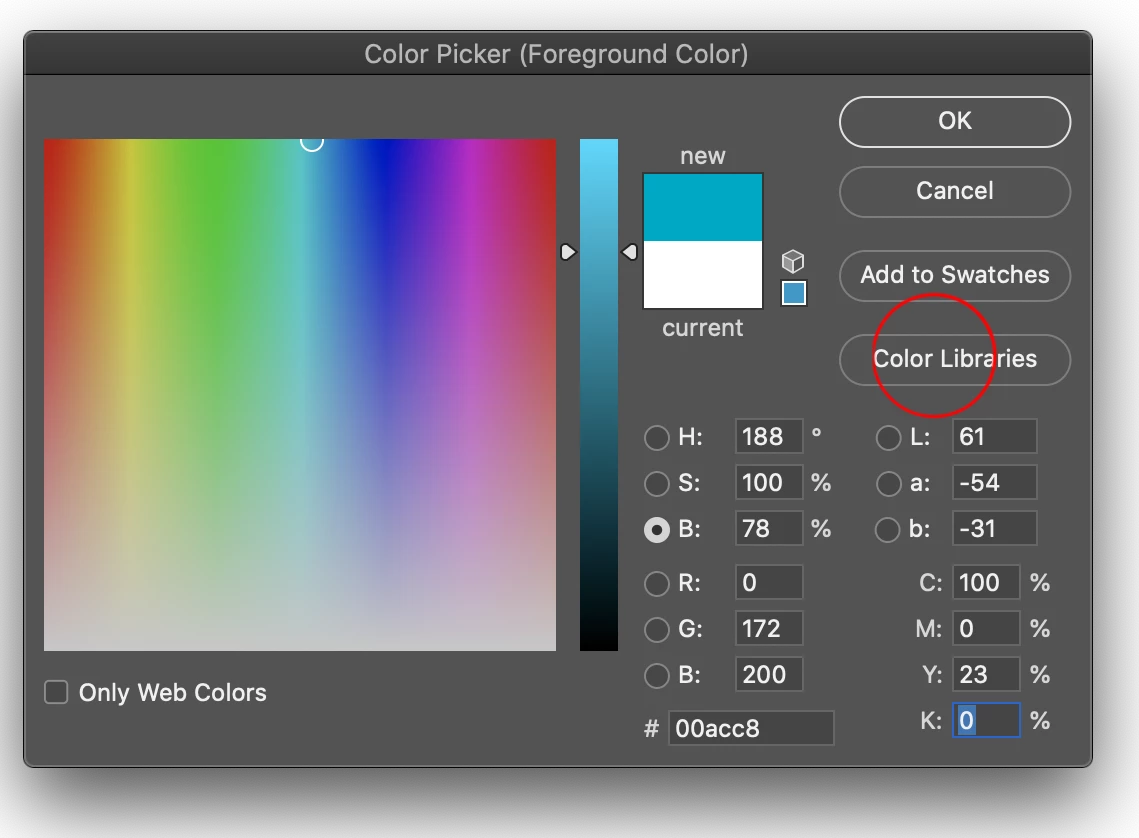Select the L lightness radio button
Image resolution: width=1139 pixels, height=838 pixels.
click(888, 437)
